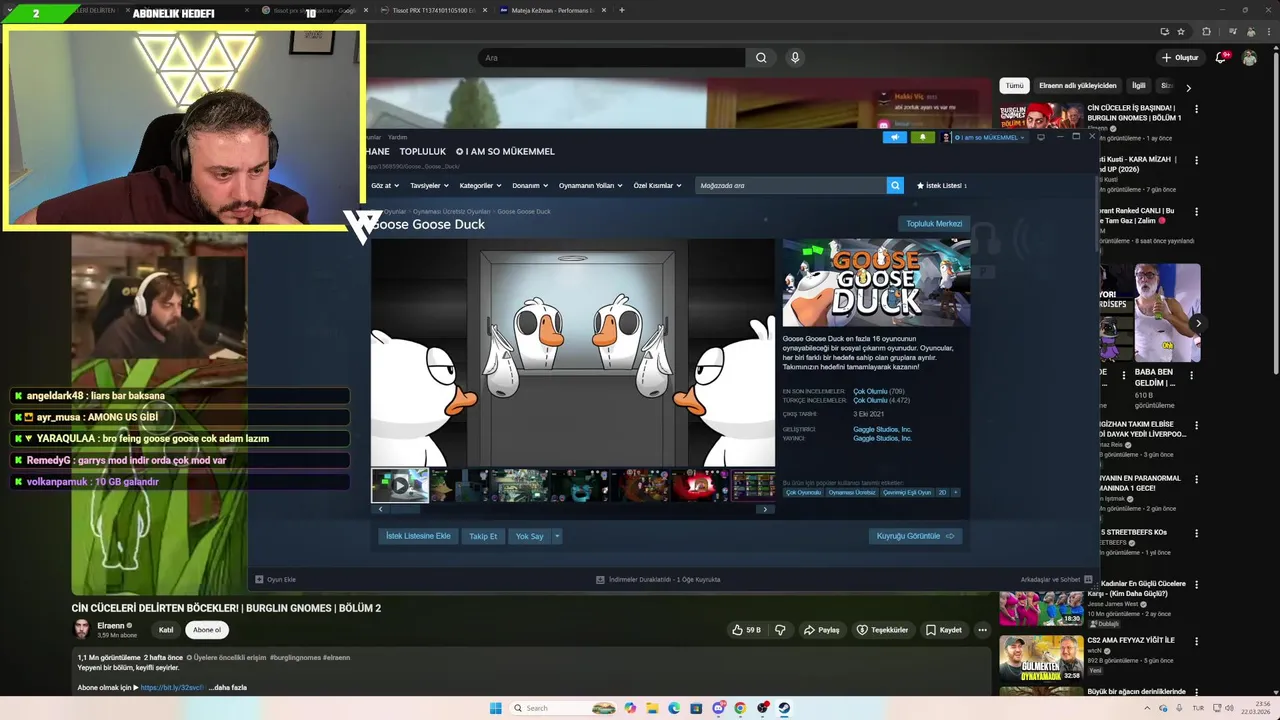Click YouTube search magnifier button
Image resolution: width=1280 pixels, height=720 pixels.
761,58
